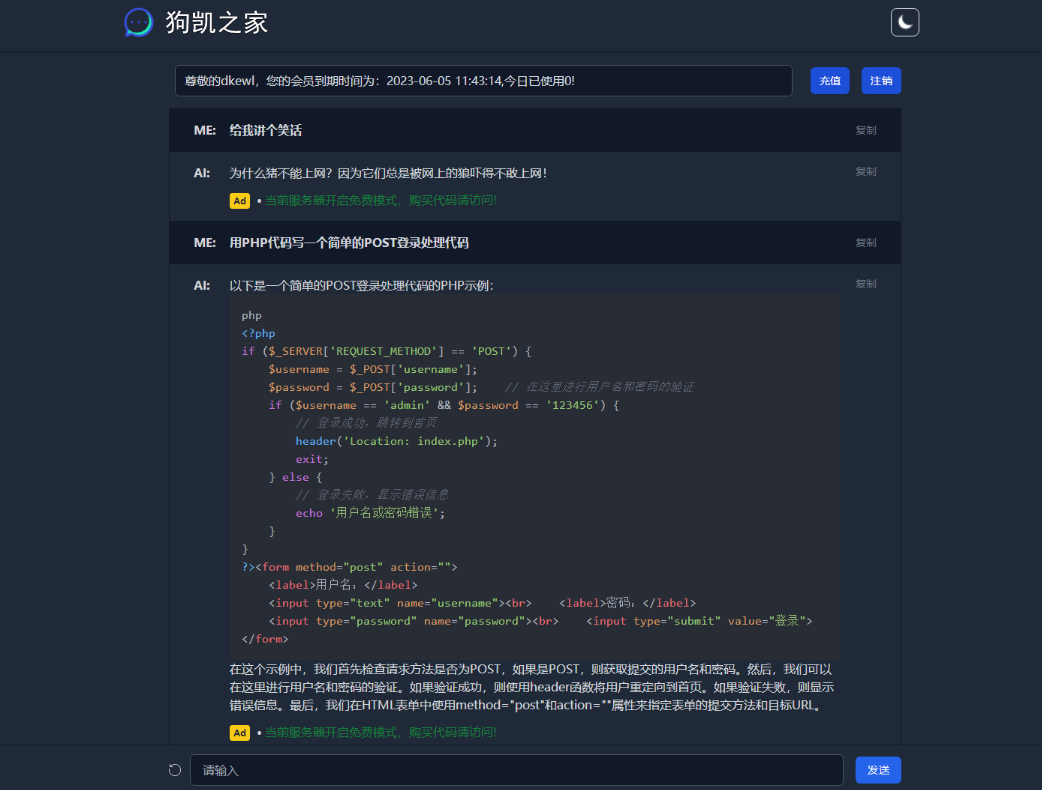Click the 请输入 message input field
This screenshot has width=1042, height=790.
(x=516, y=770)
